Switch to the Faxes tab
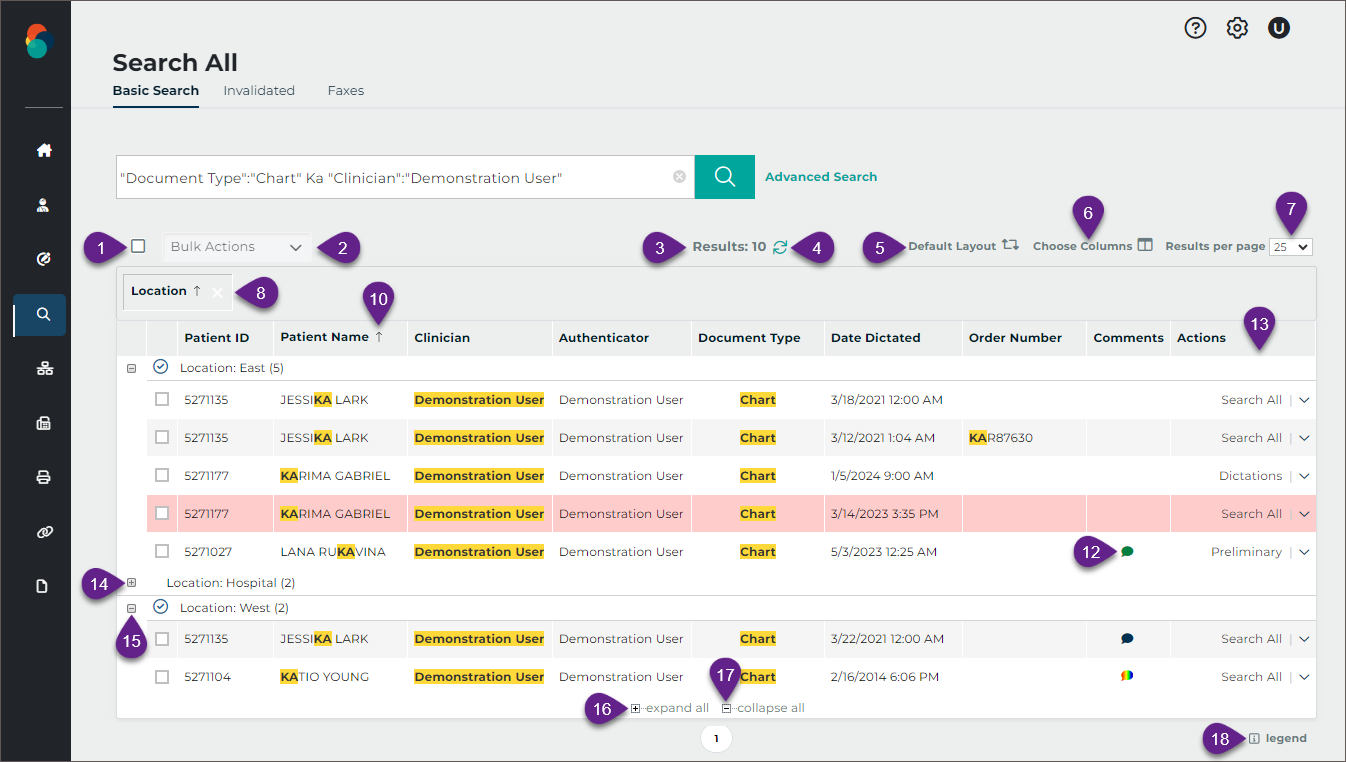1346x762 pixels. [345, 91]
